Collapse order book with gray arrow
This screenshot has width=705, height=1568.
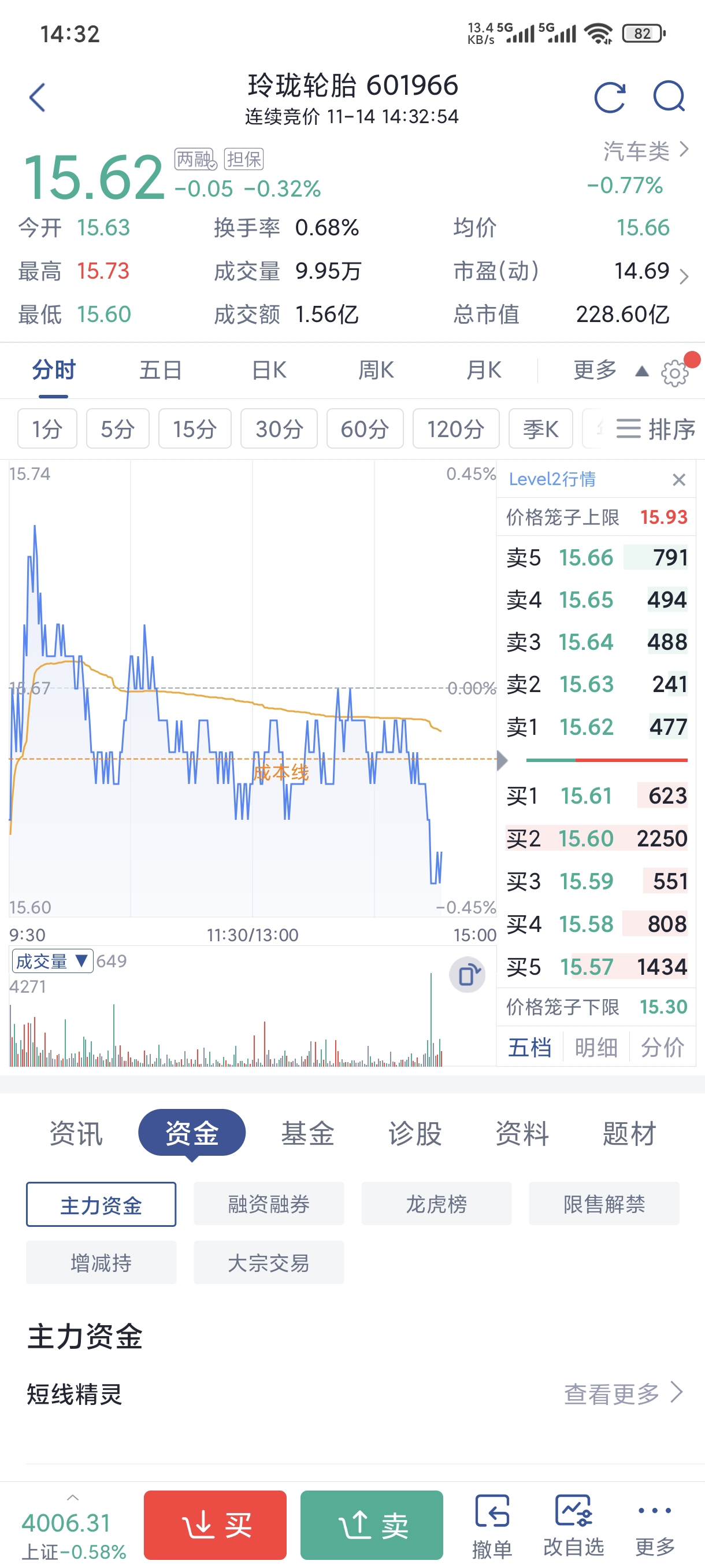tap(502, 760)
